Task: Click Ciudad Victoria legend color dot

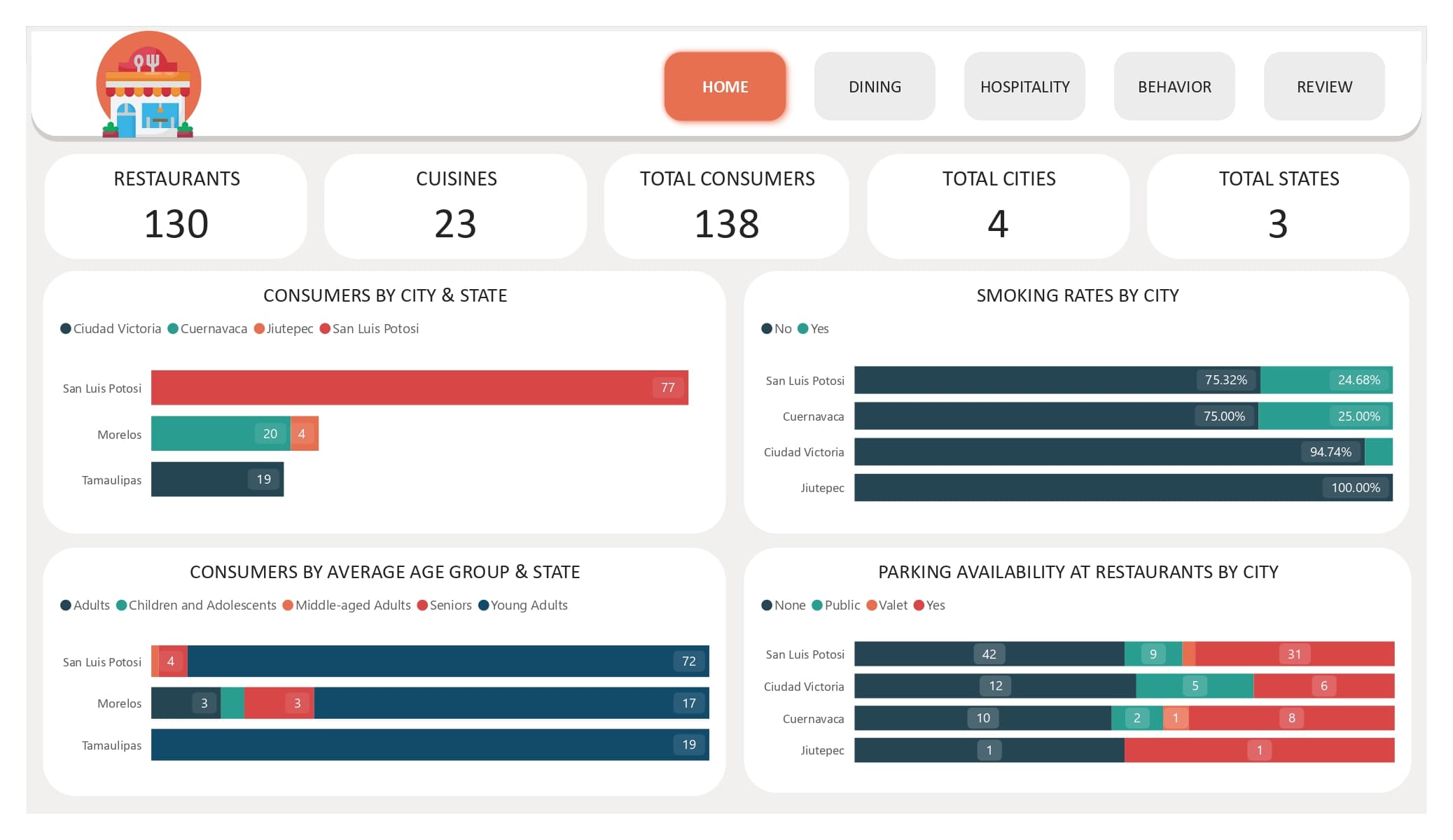Action: (66, 329)
